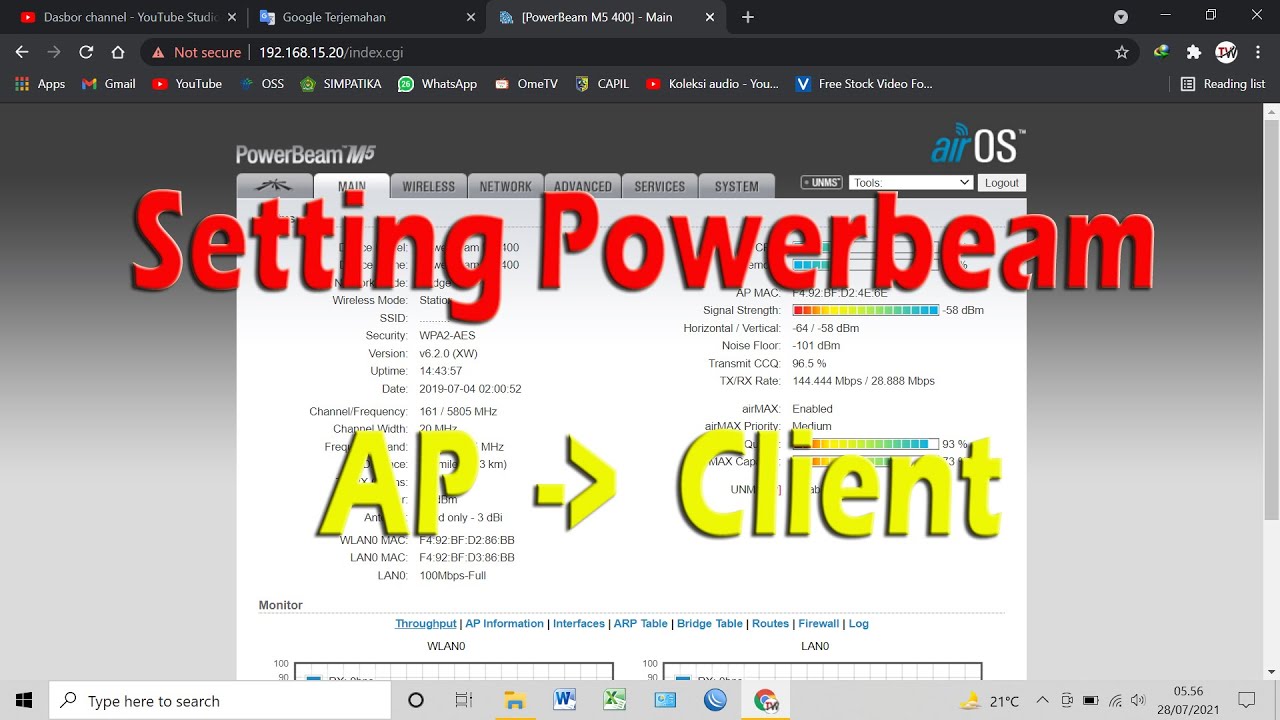Switch to the NETWORK tab
Screen dimensions: 1280x720
(506, 186)
